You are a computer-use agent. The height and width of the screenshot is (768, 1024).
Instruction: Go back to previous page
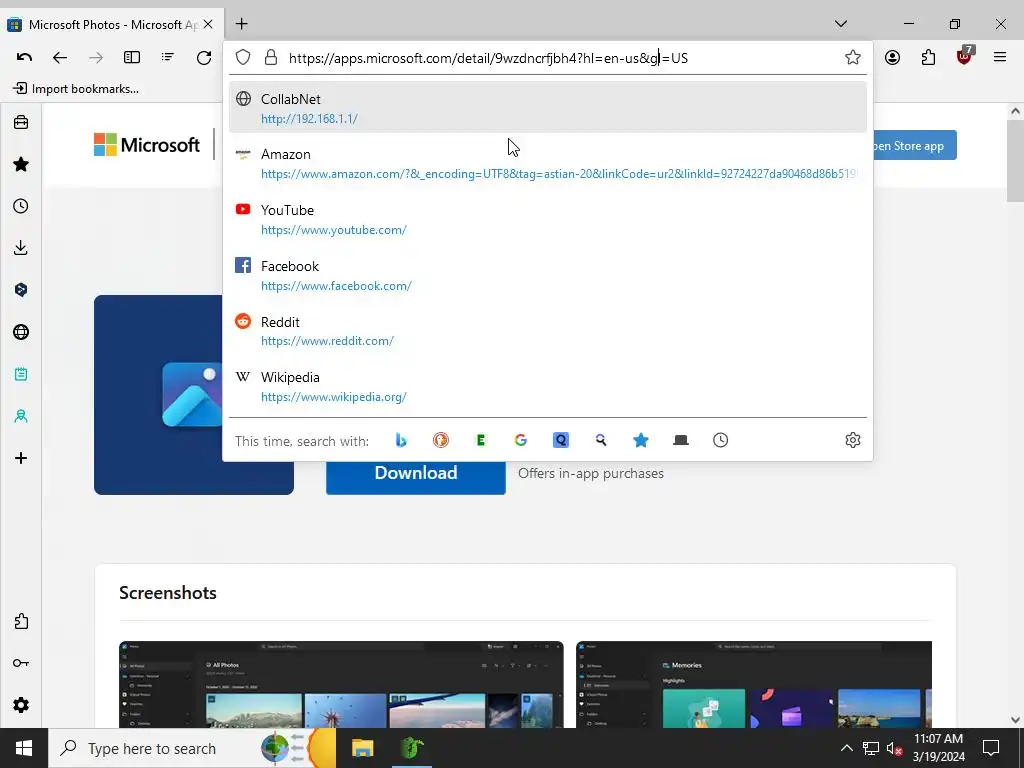(60, 57)
